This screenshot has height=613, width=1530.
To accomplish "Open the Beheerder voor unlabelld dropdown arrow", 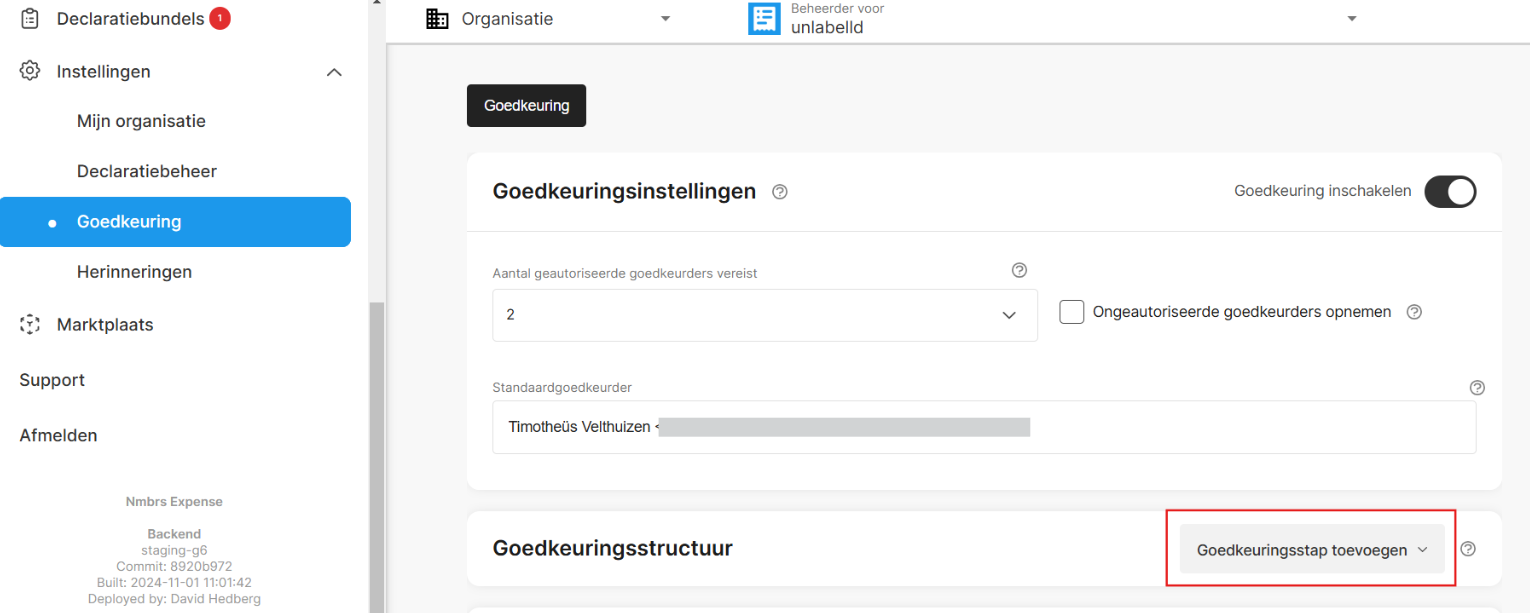I will (x=1352, y=19).
